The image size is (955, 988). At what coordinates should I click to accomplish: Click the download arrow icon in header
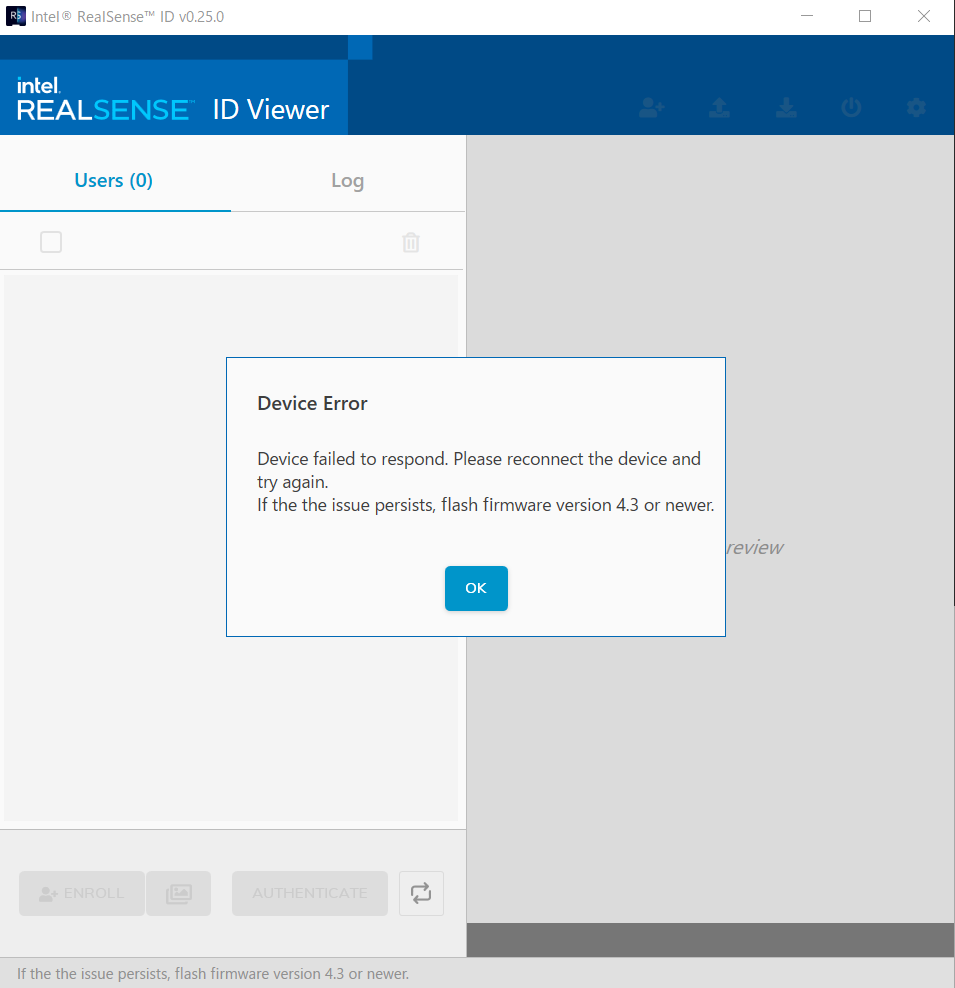tap(786, 107)
